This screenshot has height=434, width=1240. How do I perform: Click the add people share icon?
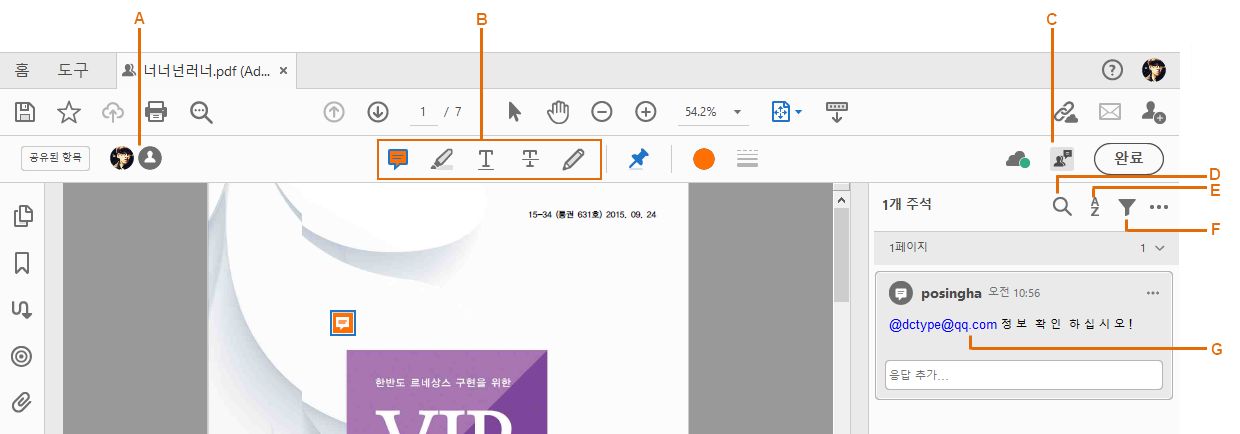coord(1154,112)
